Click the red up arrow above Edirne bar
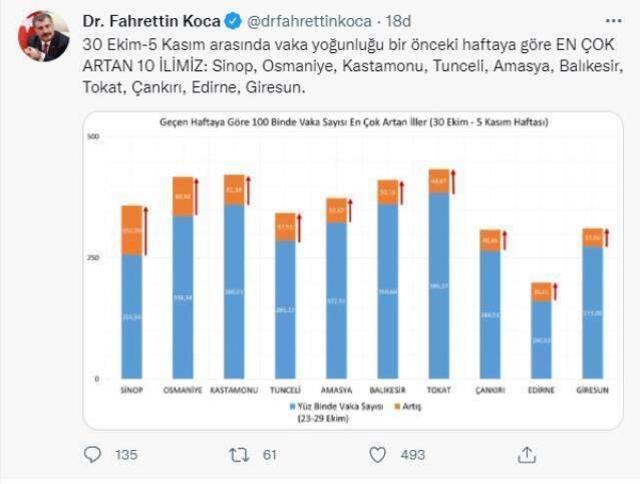640x484 pixels. [x=555, y=292]
